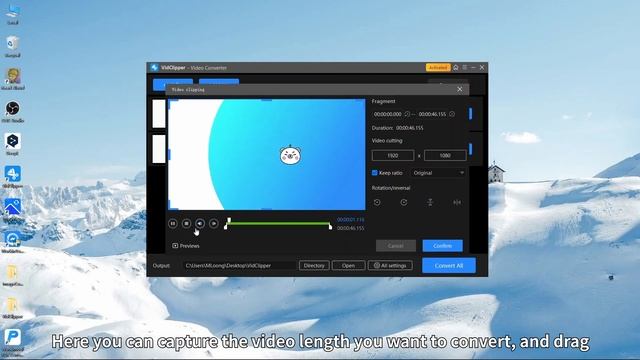This screenshot has height=360, width=640.
Task: Pause the video playback
Action: 173,223
